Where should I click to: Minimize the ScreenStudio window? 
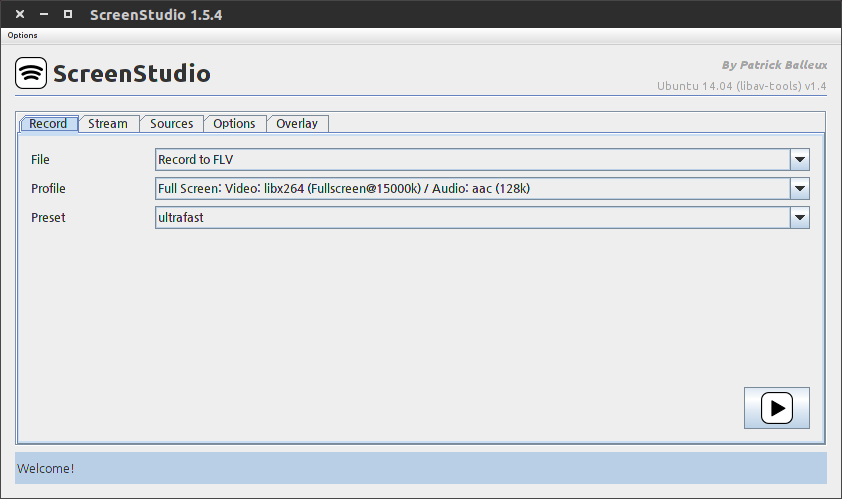coord(44,14)
